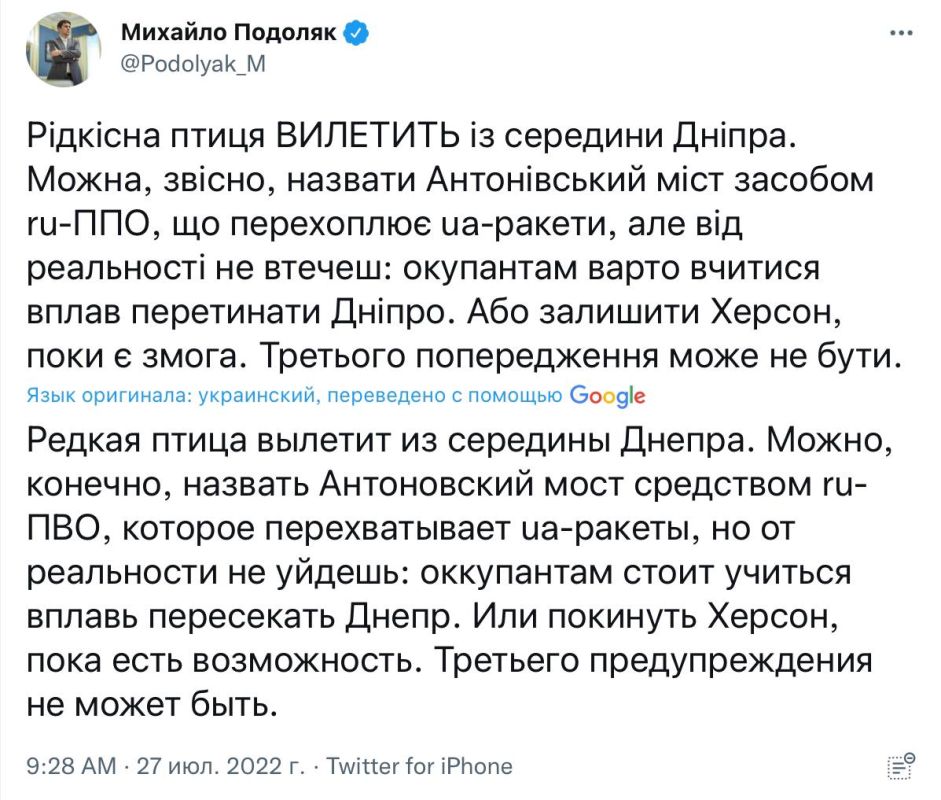Click the blue verified badge

(356, 34)
